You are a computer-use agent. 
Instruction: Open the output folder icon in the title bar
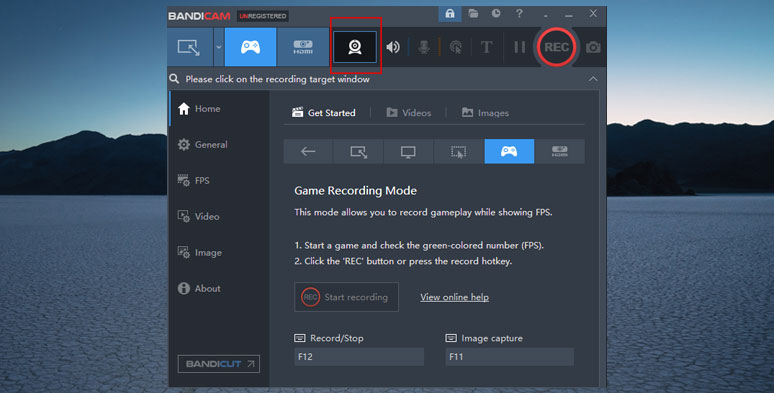[473, 13]
